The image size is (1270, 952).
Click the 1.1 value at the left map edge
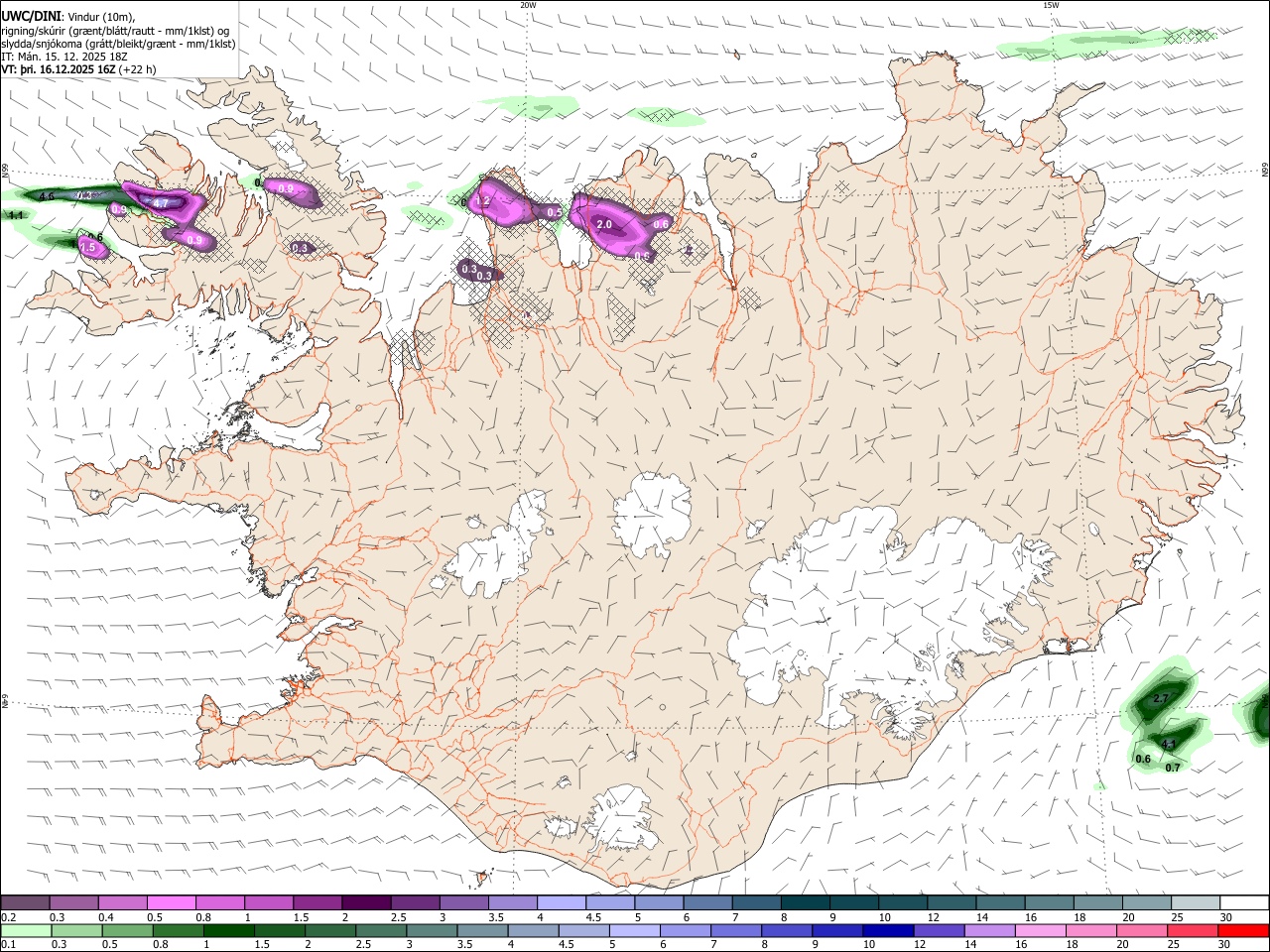[15, 215]
